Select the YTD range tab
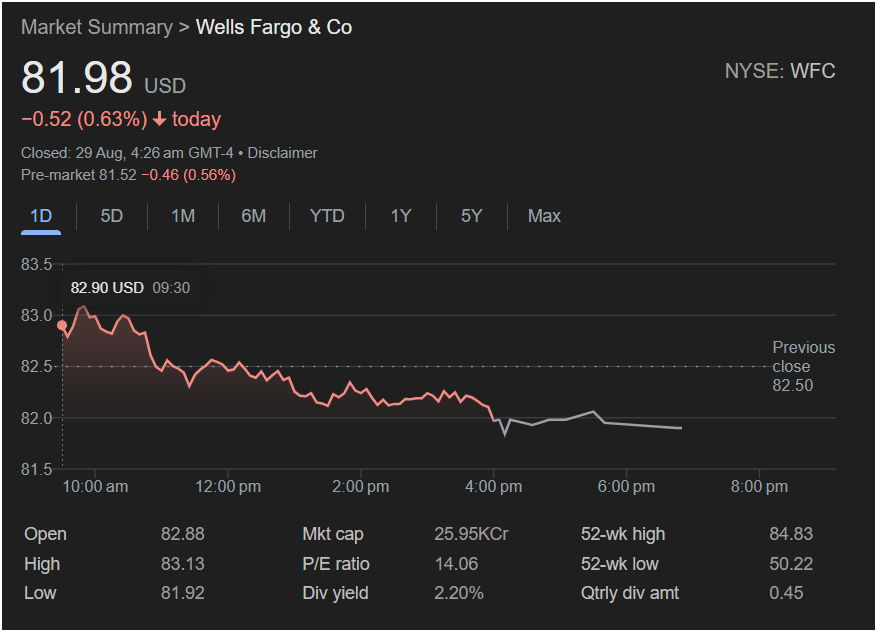The width and height of the screenshot is (877, 632). (x=327, y=216)
